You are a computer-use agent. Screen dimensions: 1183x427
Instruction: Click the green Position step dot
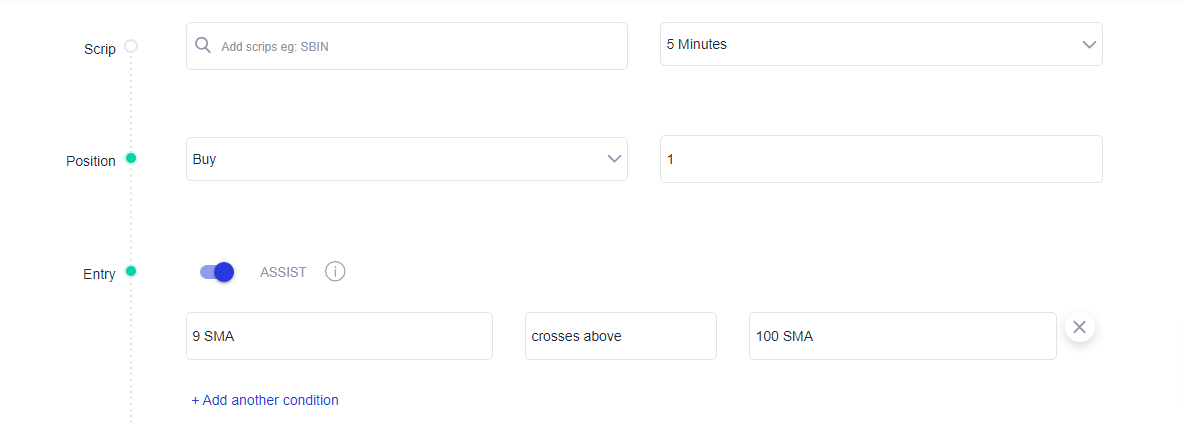(131, 158)
